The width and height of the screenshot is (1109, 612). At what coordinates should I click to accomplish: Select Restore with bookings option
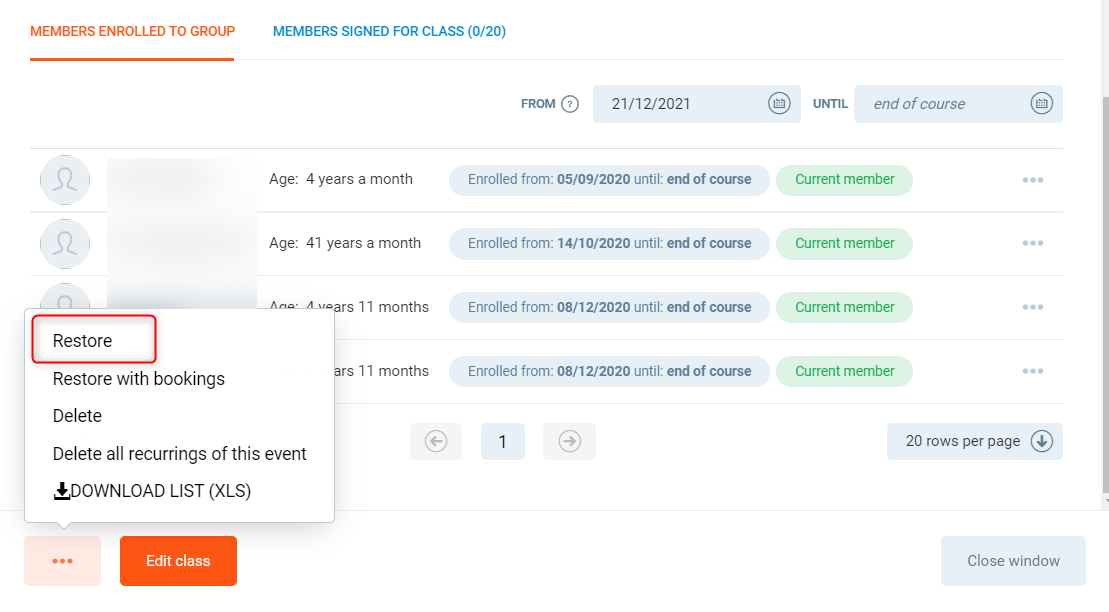pos(139,379)
